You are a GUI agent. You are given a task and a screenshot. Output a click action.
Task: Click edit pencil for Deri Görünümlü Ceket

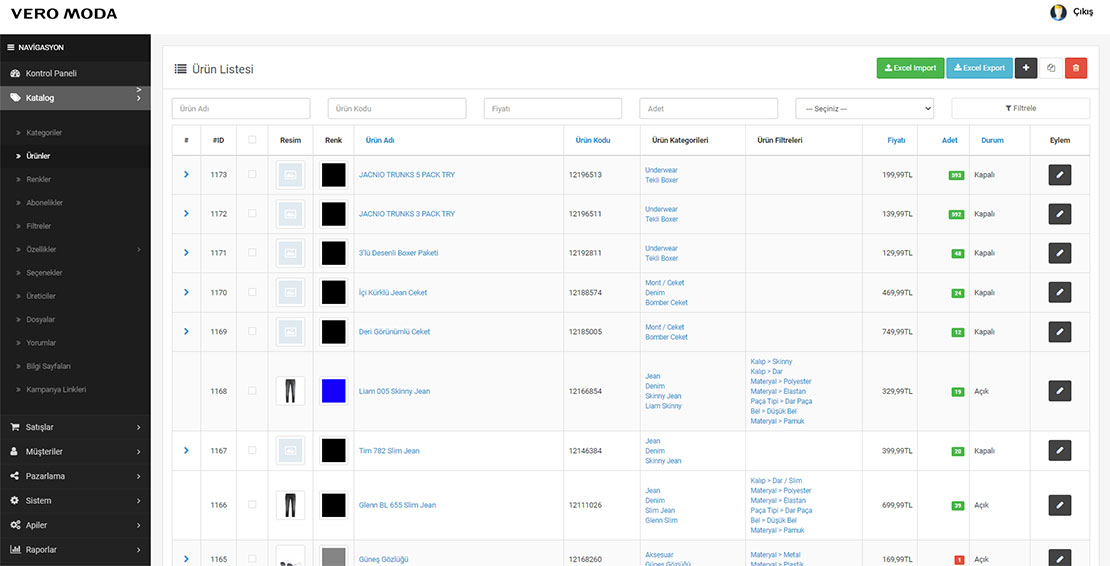pyautogui.click(x=1059, y=332)
